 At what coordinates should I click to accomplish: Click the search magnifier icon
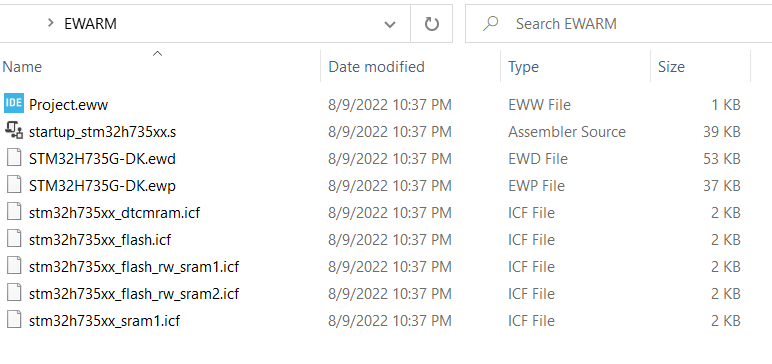point(490,24)
